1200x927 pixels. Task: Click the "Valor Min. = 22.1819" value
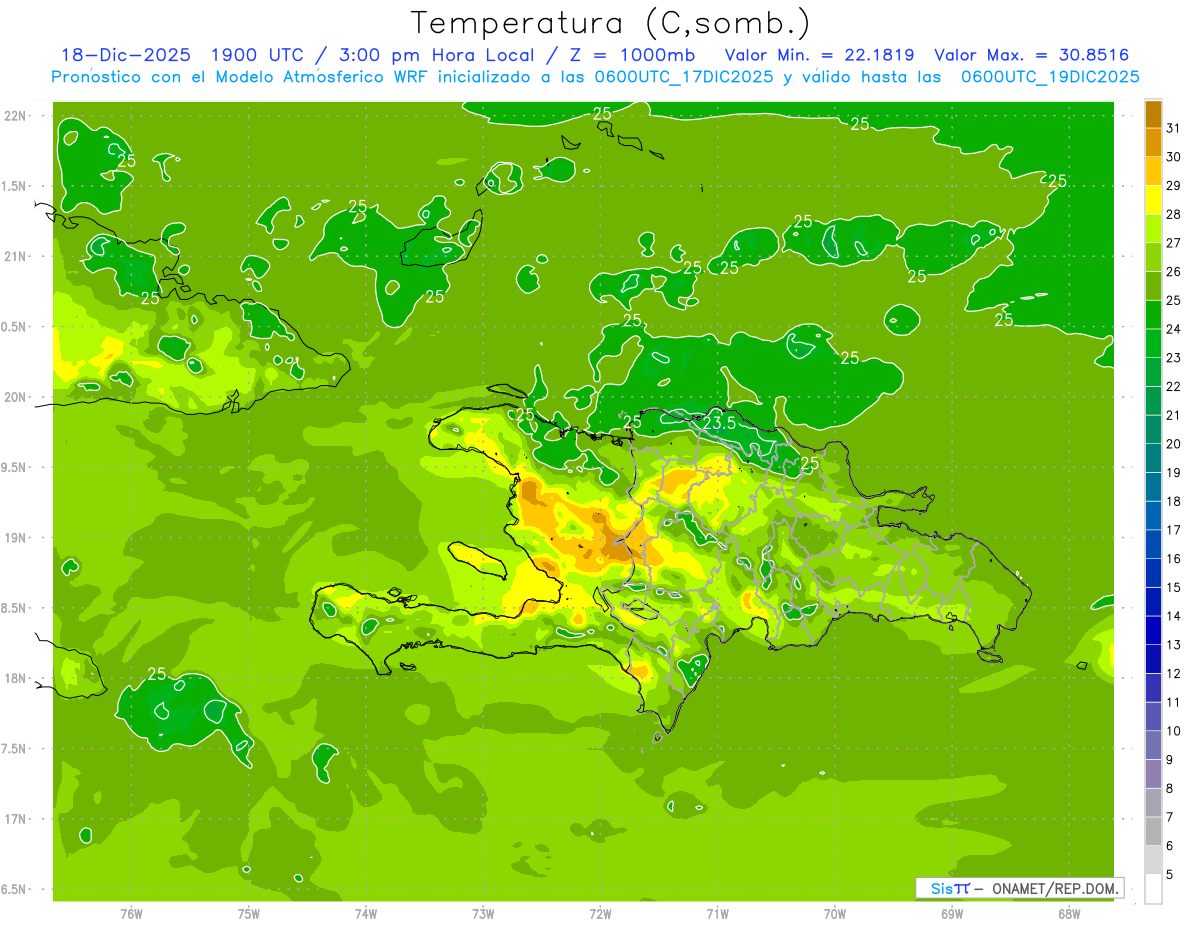click(x=819, y=55)
